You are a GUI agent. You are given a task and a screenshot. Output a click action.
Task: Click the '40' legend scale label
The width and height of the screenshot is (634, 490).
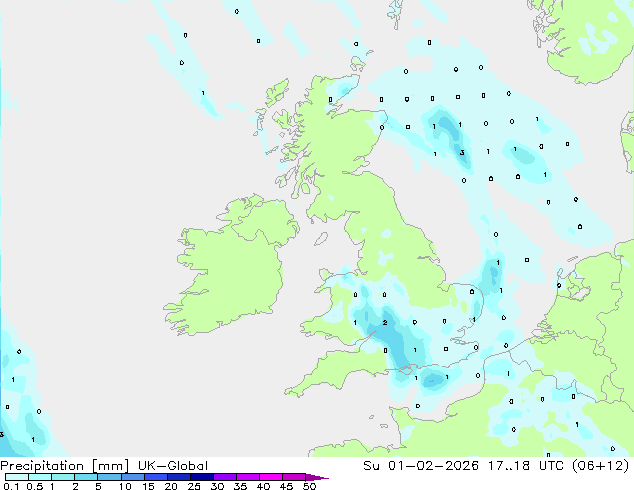coord(263,486)
